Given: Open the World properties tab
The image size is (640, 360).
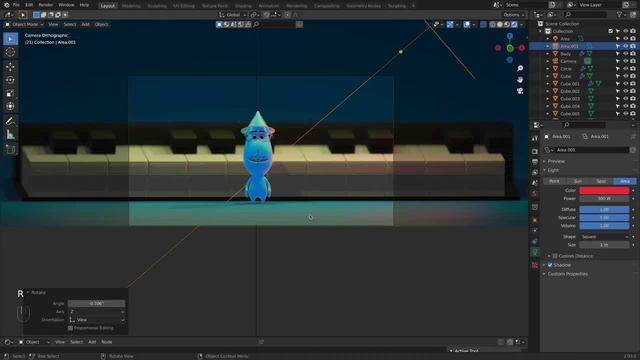Looking at the screenshot, I should [535, 193].
